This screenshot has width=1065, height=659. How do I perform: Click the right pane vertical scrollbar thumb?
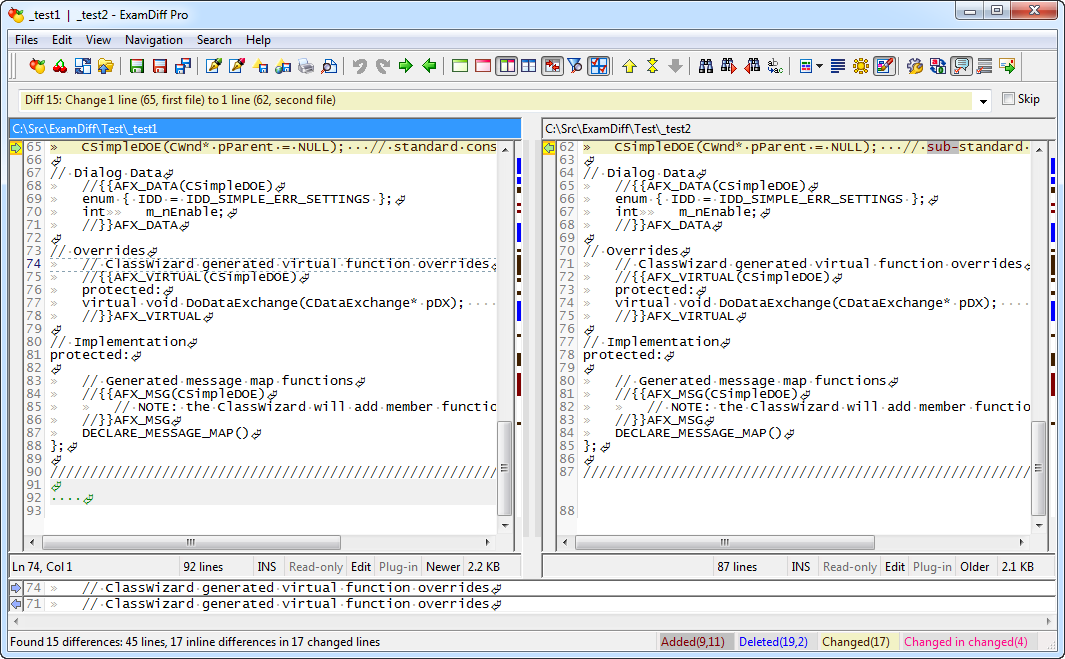click(1039, 469)
